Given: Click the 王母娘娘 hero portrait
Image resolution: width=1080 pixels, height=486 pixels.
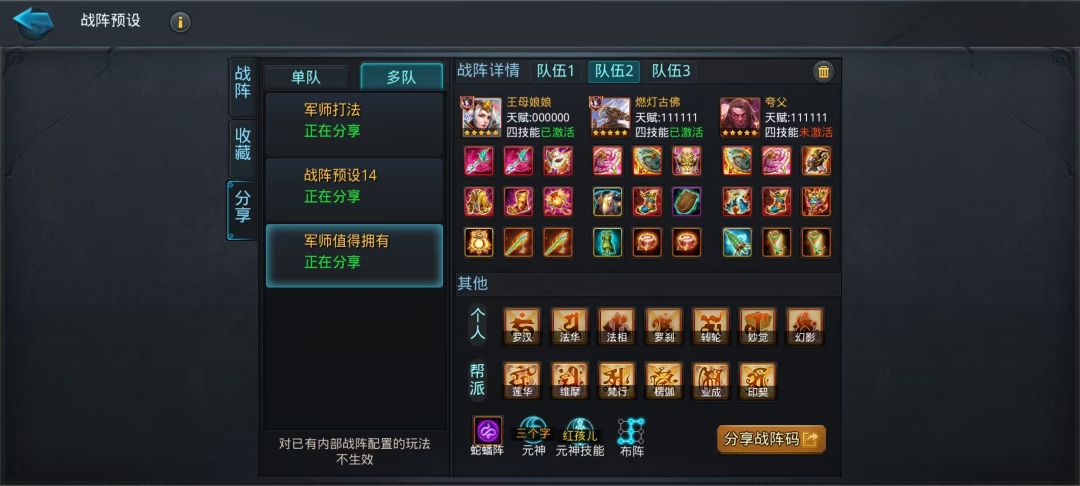Looking at the screenshot, I should 482,117.
